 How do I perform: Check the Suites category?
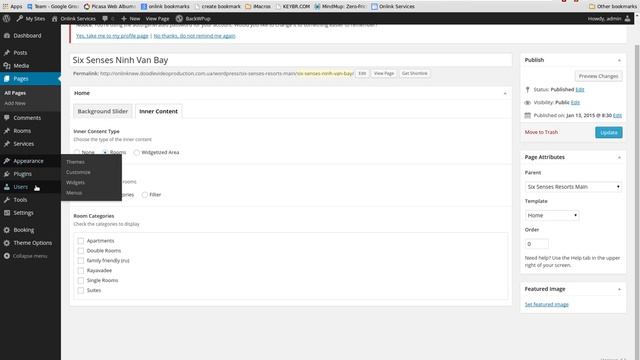[x=81, y=290]
